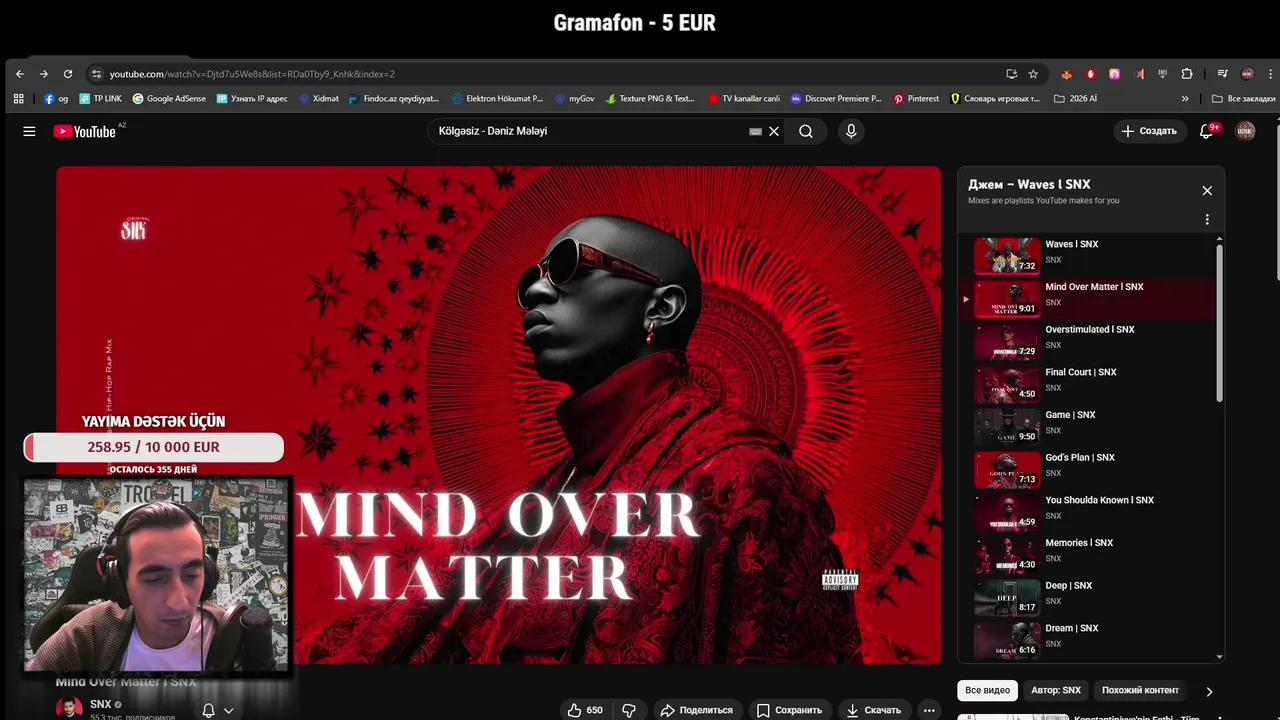
Task: Click the browser address bar URL
Action: 252,74
